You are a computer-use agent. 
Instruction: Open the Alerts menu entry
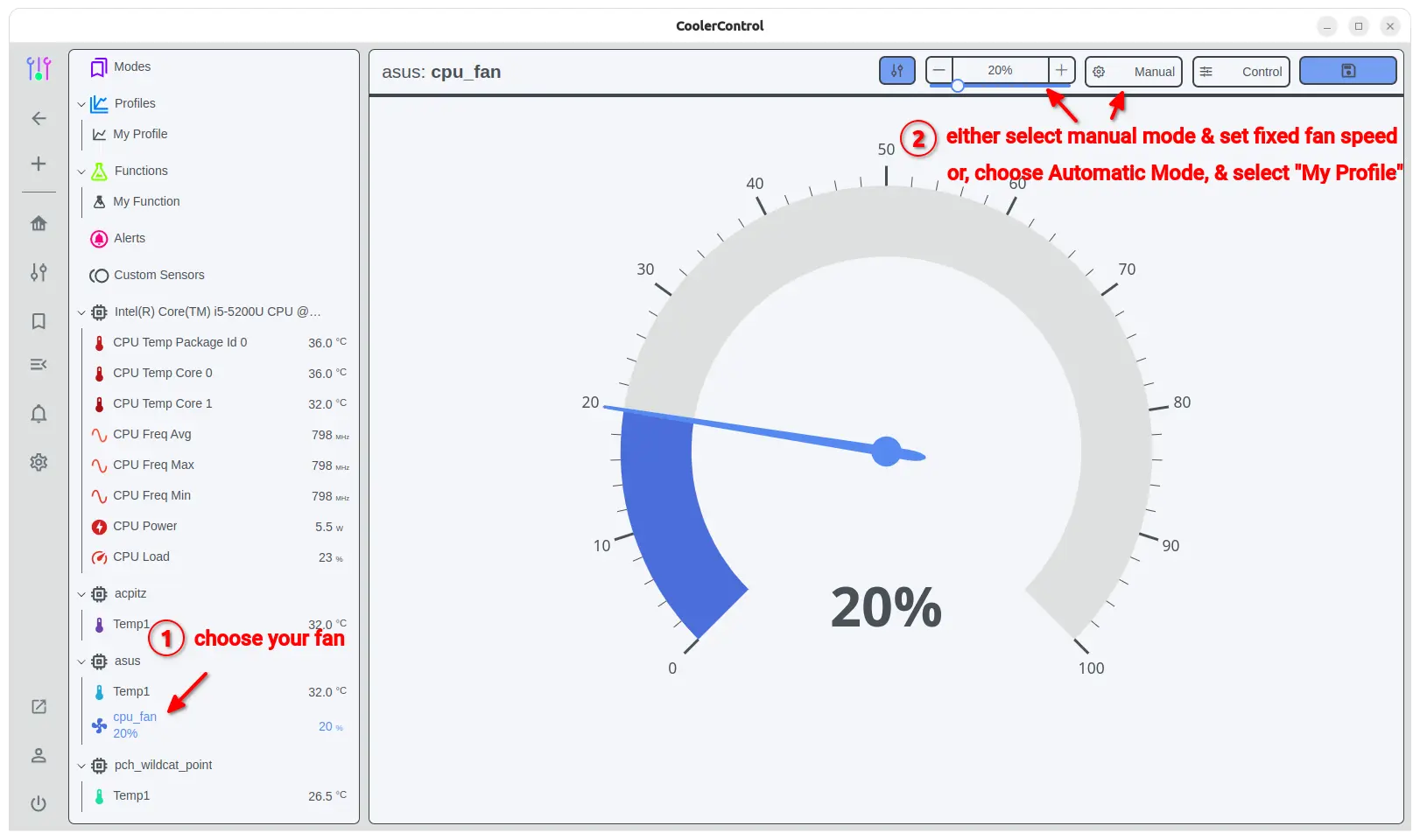[x=130, y=238]
